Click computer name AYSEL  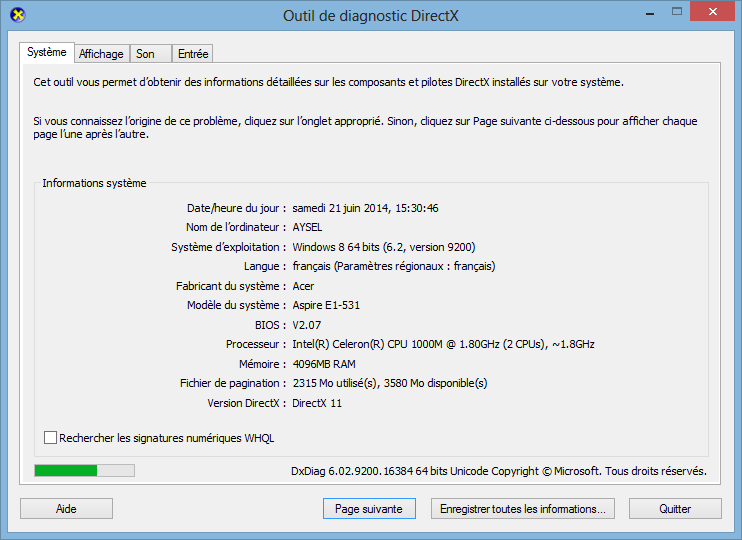click(x=307, y=228)
